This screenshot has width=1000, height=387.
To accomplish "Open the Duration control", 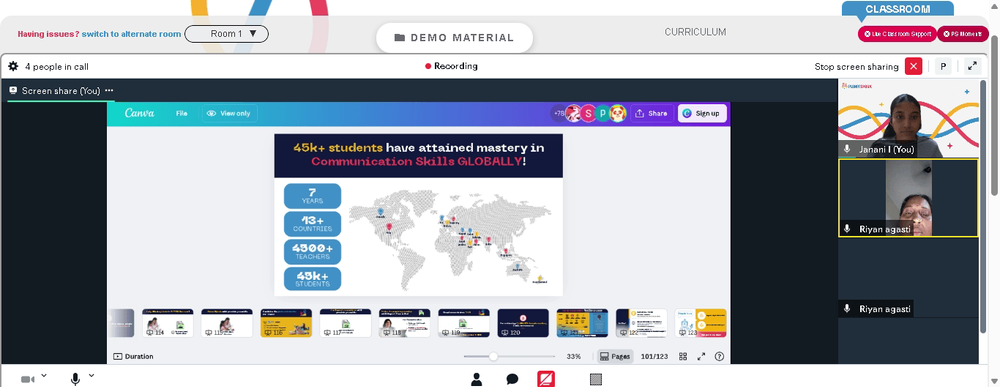I will (x=133, y=356).
